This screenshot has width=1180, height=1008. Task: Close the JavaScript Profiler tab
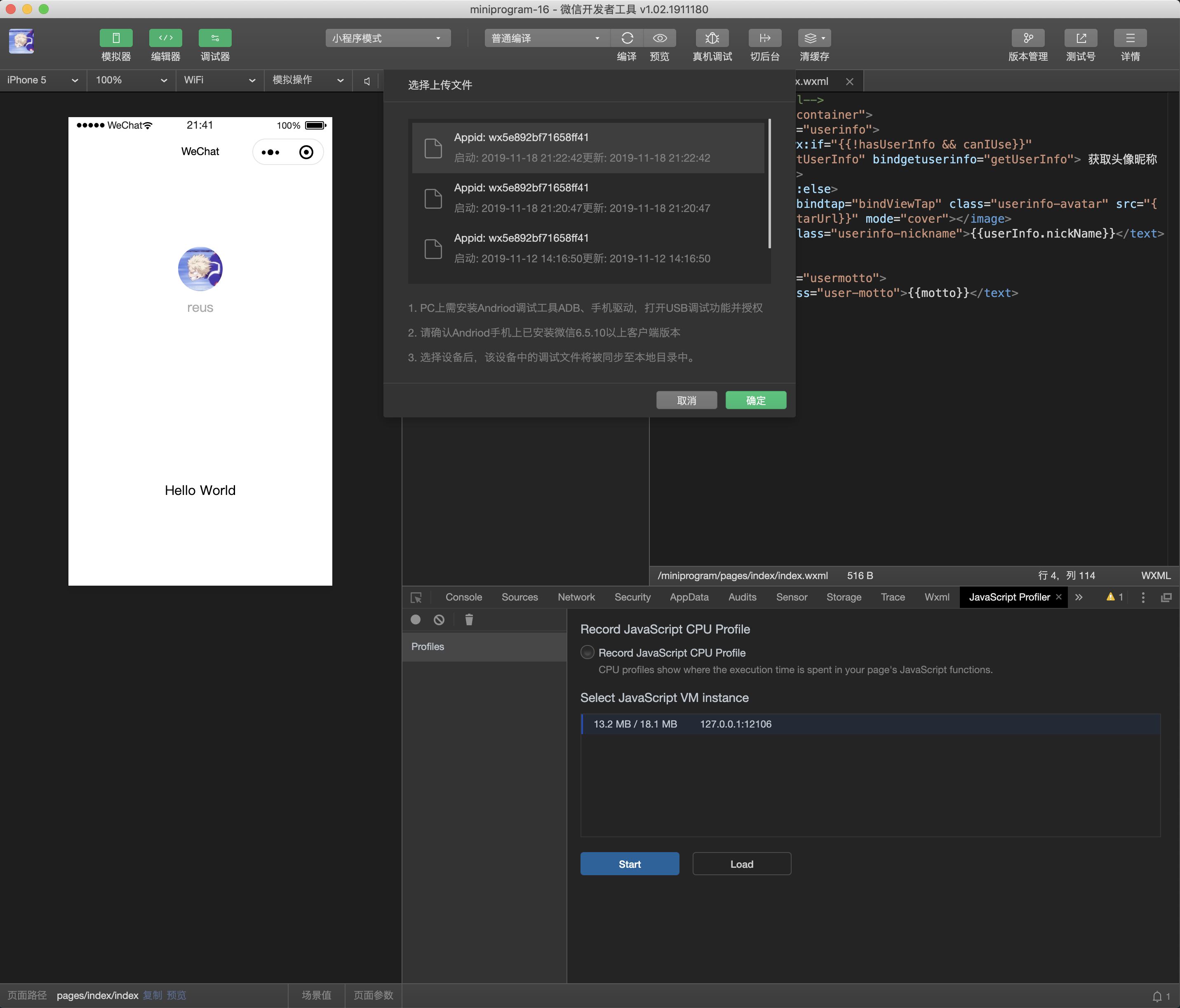point(1059,597)
